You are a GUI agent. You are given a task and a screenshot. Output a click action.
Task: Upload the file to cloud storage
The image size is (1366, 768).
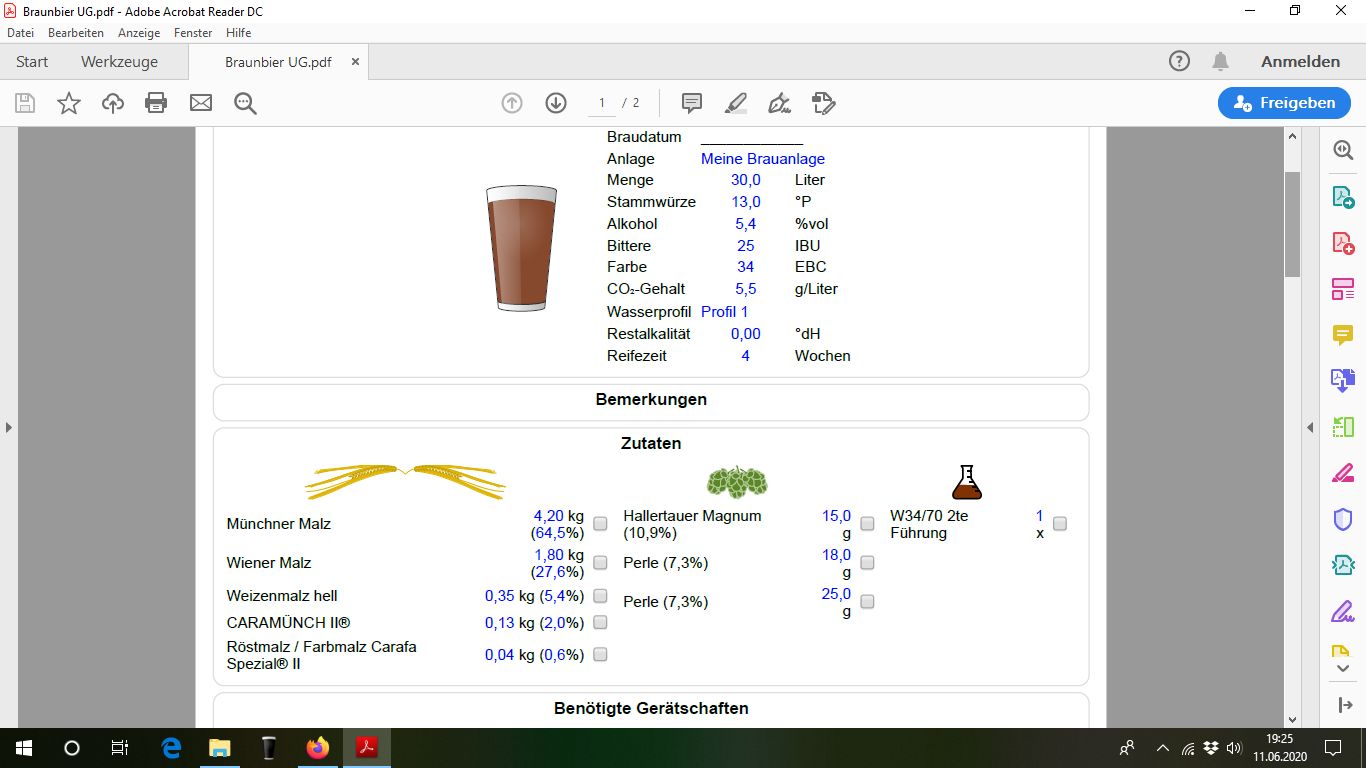point(112,103)
